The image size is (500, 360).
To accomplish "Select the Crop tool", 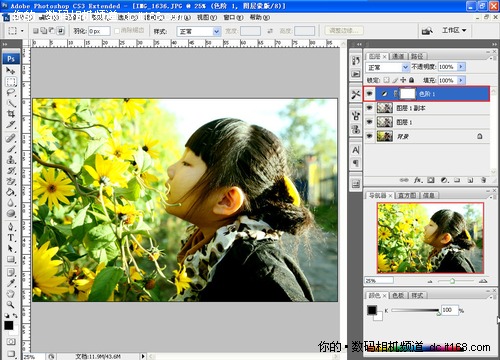I will click(x=11, y=114).
